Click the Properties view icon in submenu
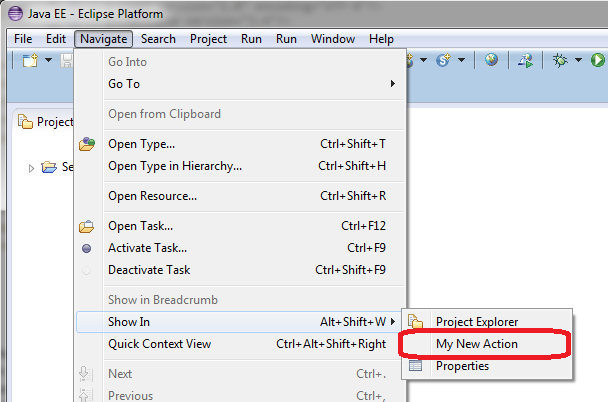Screen dimensions: 608x402 [x=417, y=366]
